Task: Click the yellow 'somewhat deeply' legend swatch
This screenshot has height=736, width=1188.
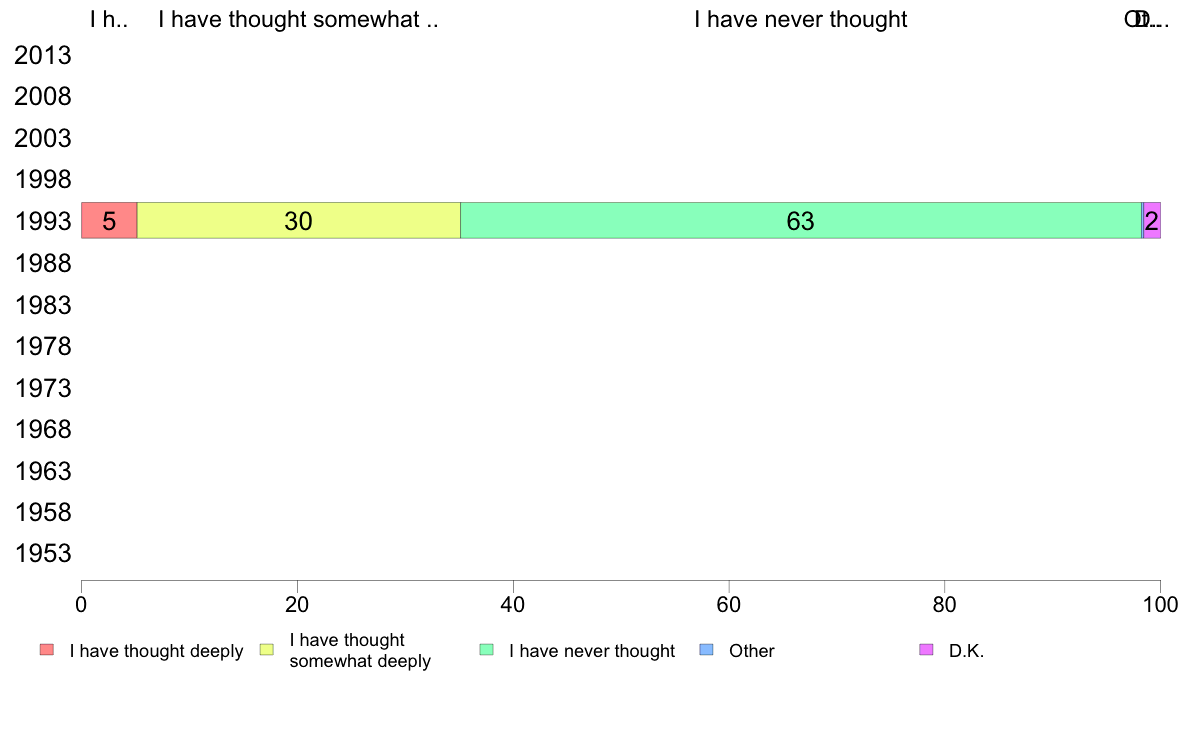Action: click(267, 650)
